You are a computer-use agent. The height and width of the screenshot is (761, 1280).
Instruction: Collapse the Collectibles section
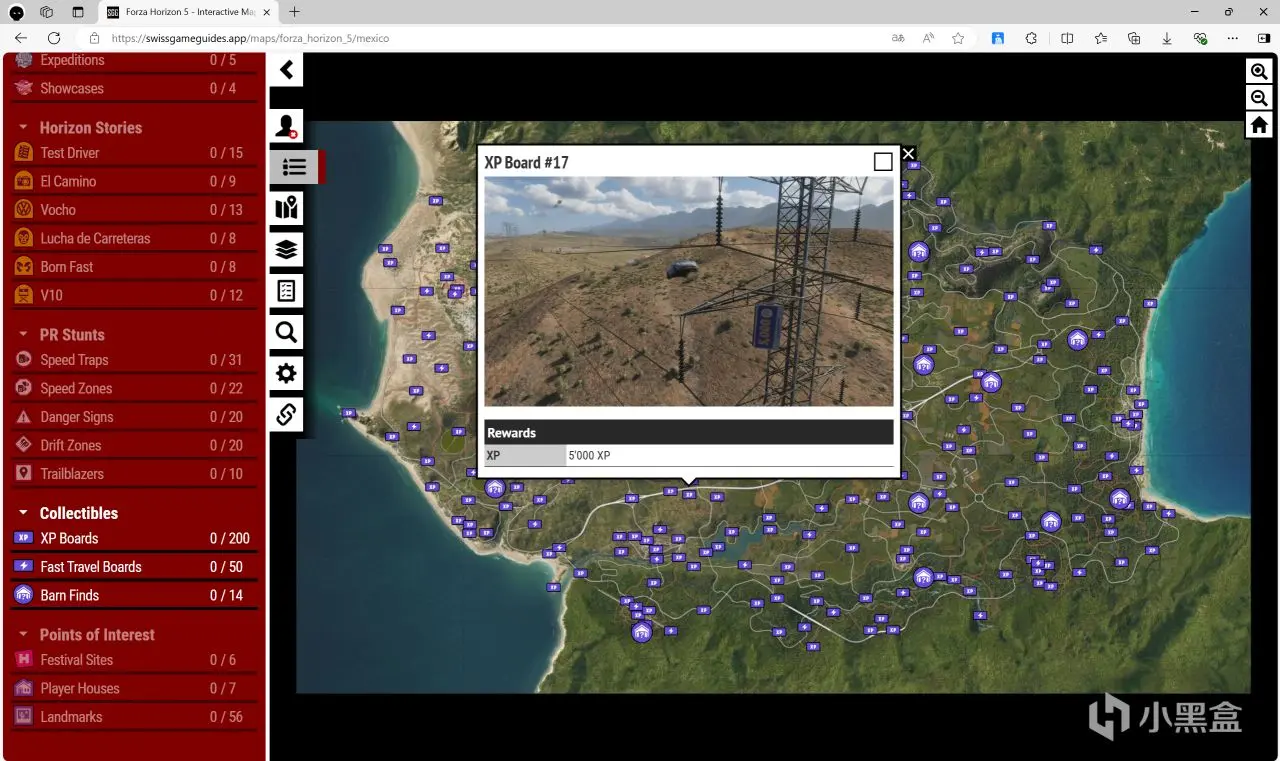point(23,513)
